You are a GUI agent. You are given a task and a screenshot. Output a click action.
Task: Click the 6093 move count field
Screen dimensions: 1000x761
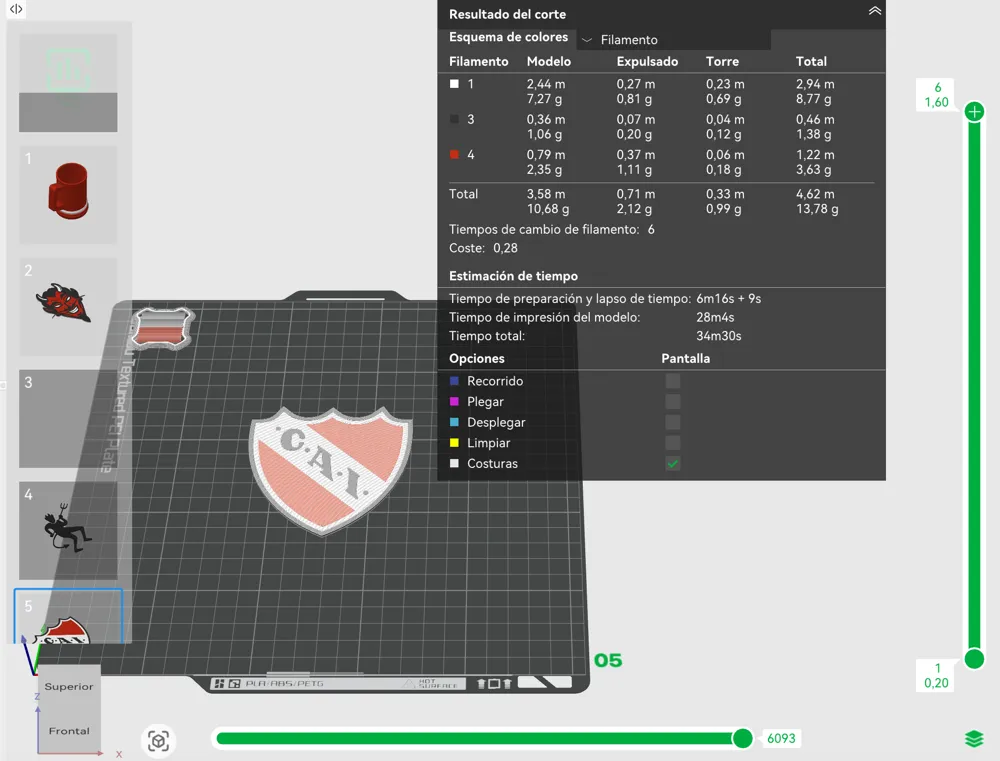pos(781,738)
